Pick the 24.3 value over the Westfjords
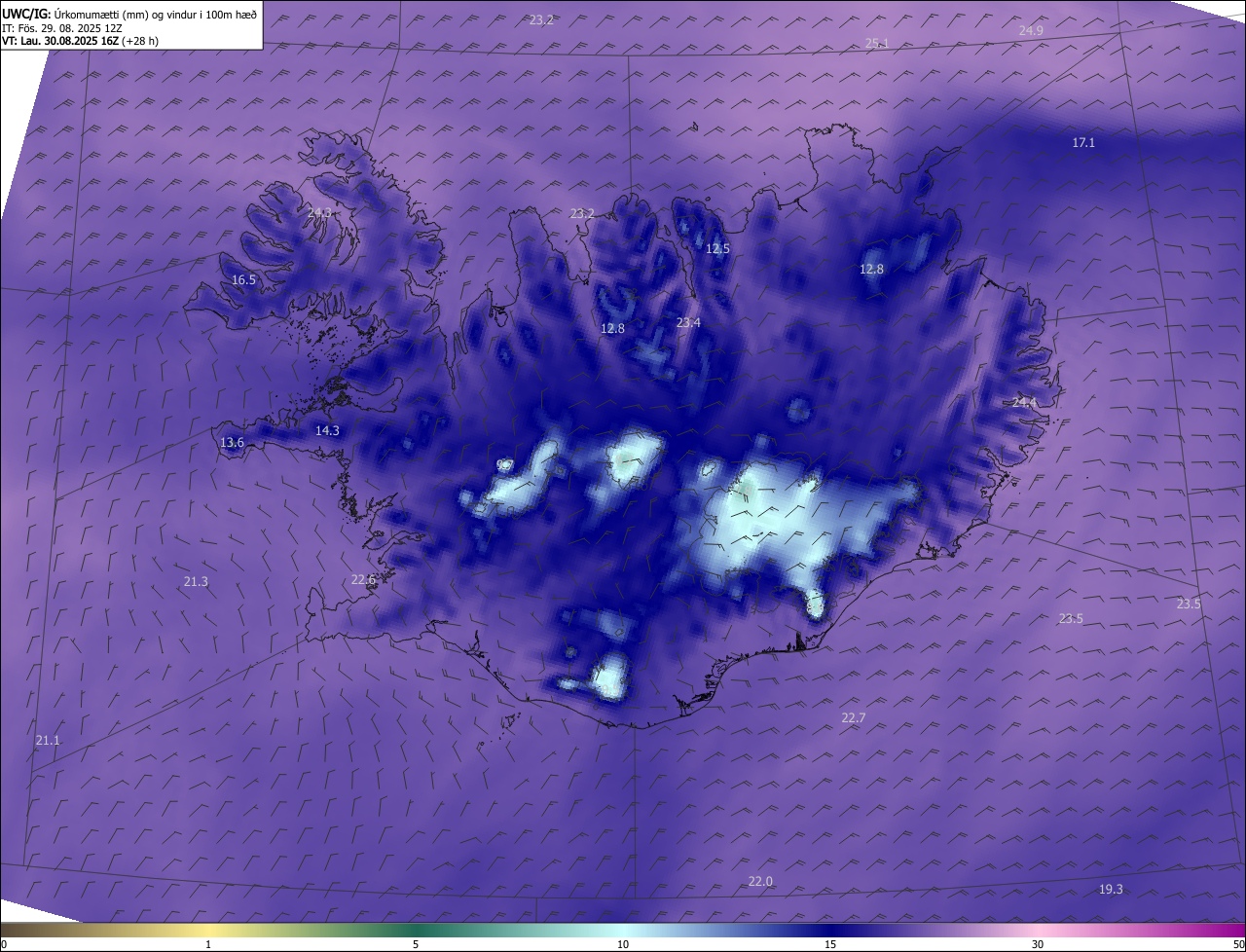 319,212
